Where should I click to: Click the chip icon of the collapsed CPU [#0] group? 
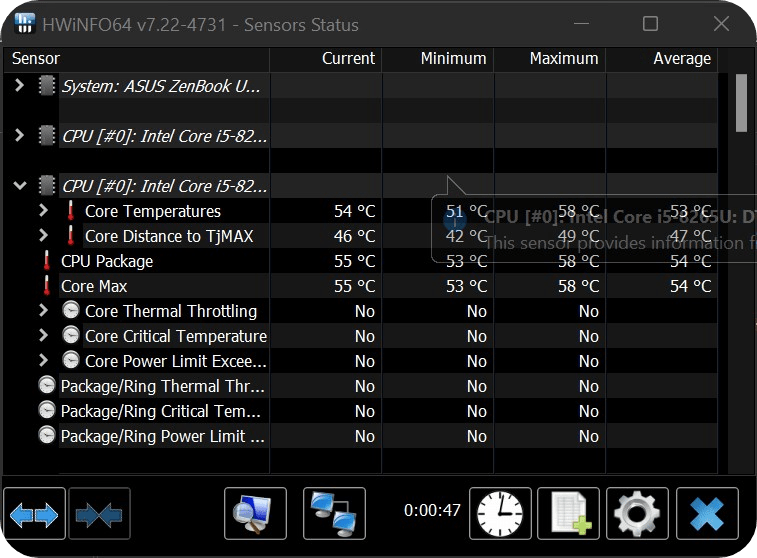(x=47, y=136)
